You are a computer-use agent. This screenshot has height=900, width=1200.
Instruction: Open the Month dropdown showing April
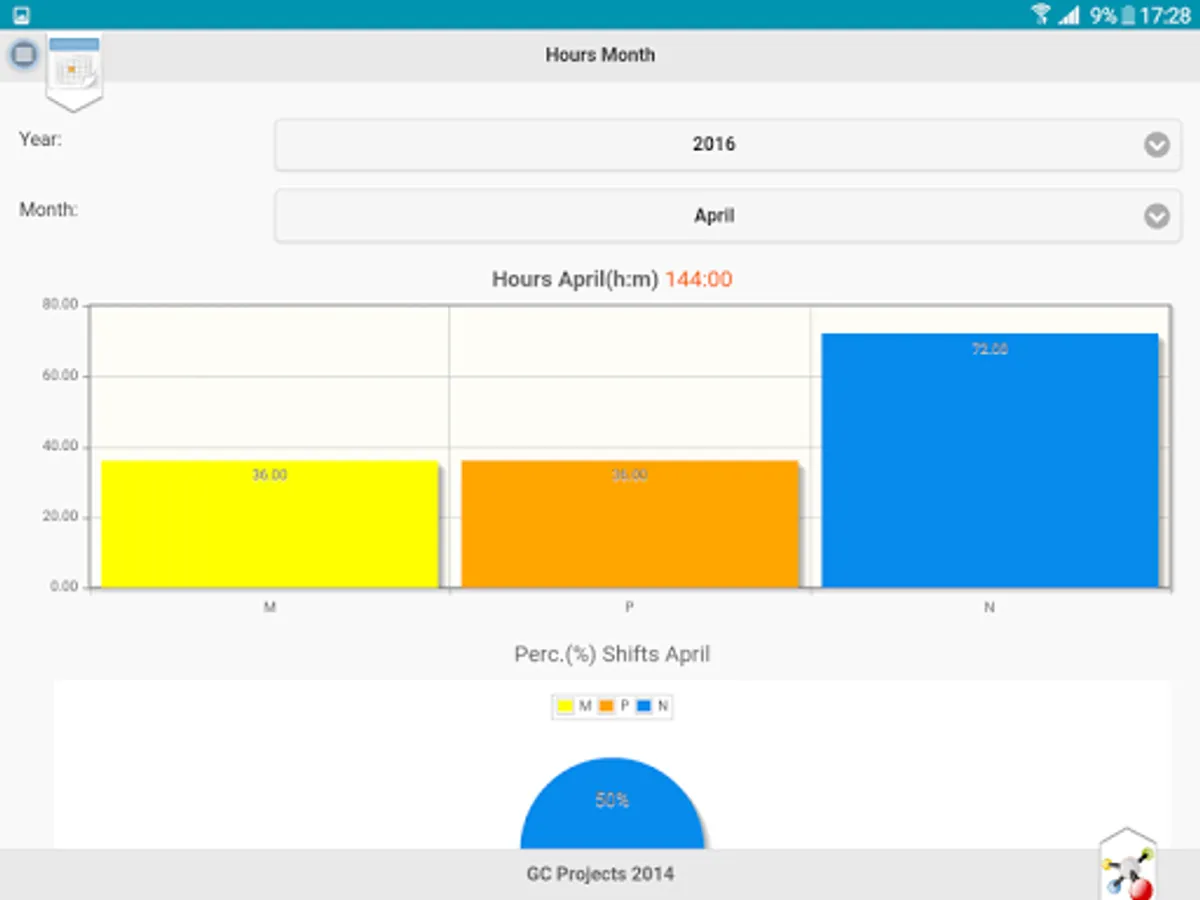[x=728, y=215]
